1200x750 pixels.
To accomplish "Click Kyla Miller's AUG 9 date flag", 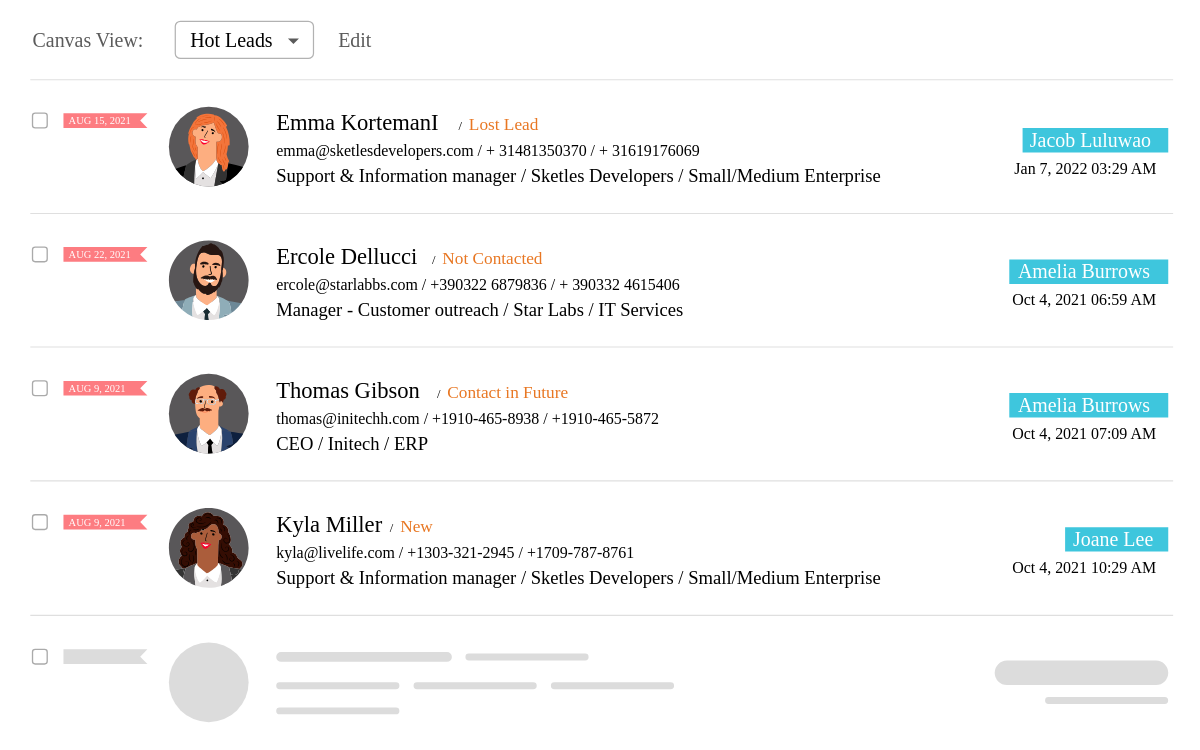I will point(104,522).
